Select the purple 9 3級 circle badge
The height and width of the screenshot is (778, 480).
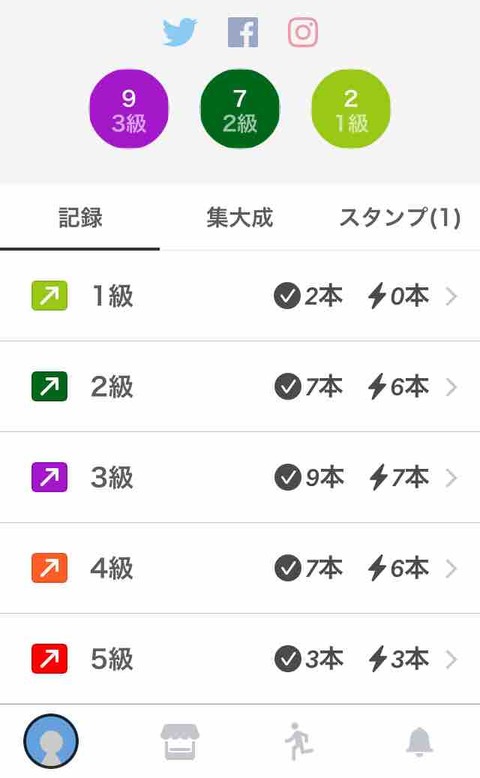pyautogui.click(x=129, y=109)
